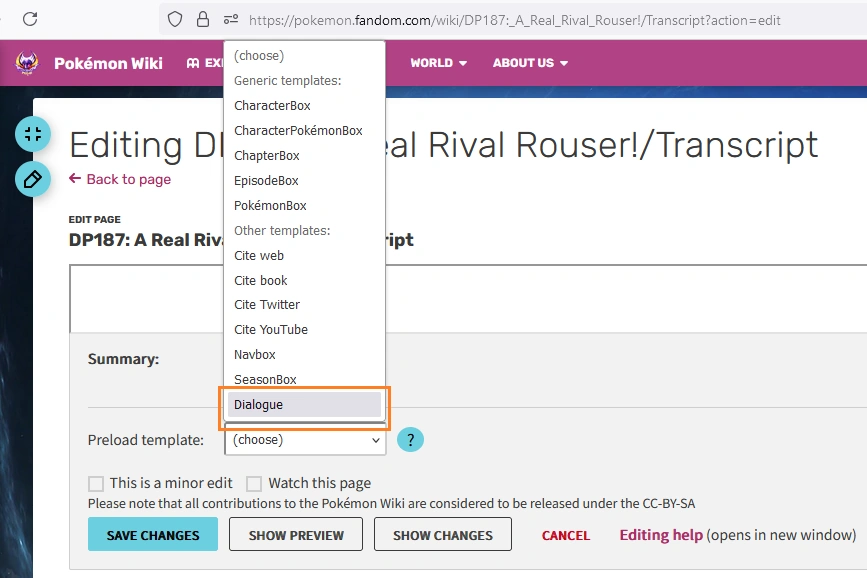Viewport: 867px width, 578px height.
Task: Select PokémonBox template option
Action: (304, 205)
